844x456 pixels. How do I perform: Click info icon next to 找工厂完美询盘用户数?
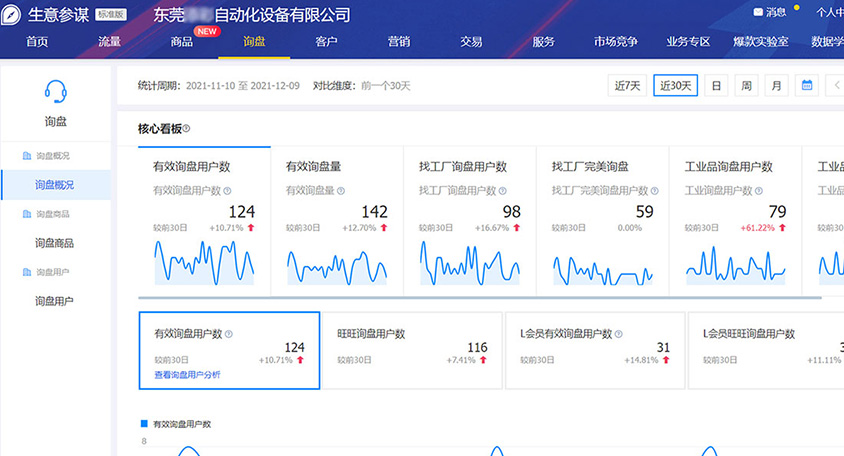point(655,191)
